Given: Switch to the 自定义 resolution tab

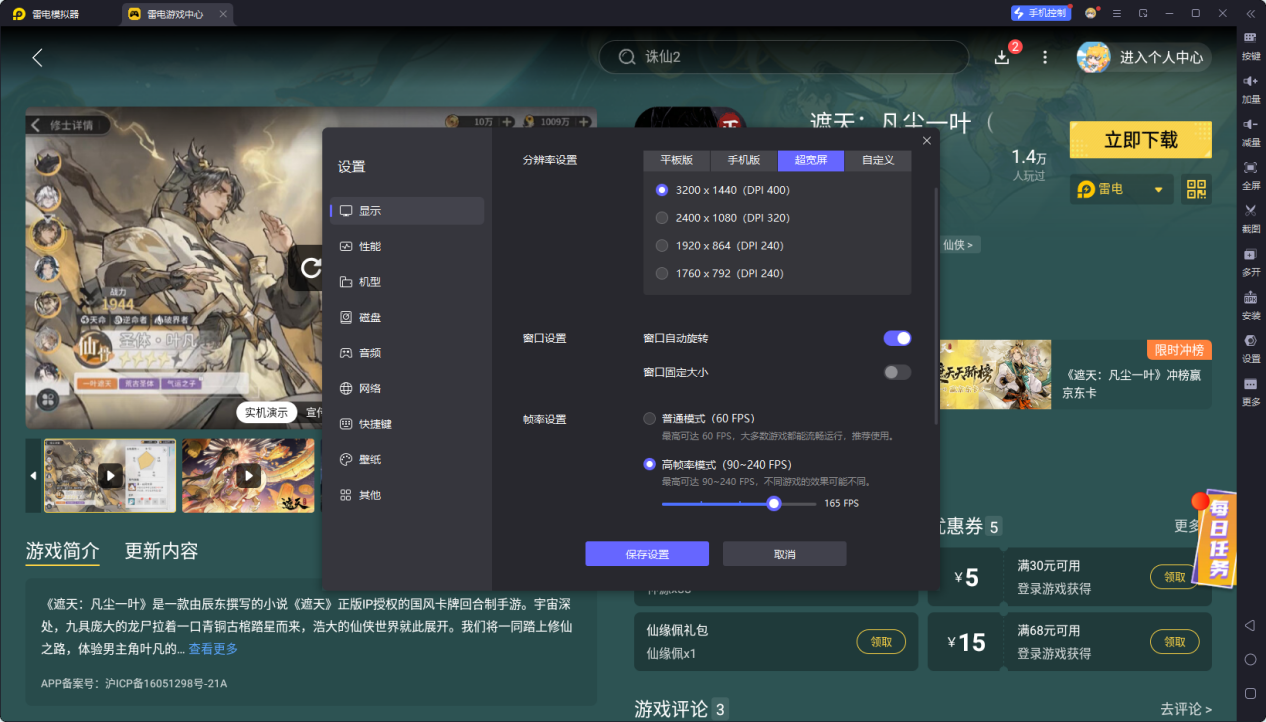Looking at the screenshot, I should 878,160.
